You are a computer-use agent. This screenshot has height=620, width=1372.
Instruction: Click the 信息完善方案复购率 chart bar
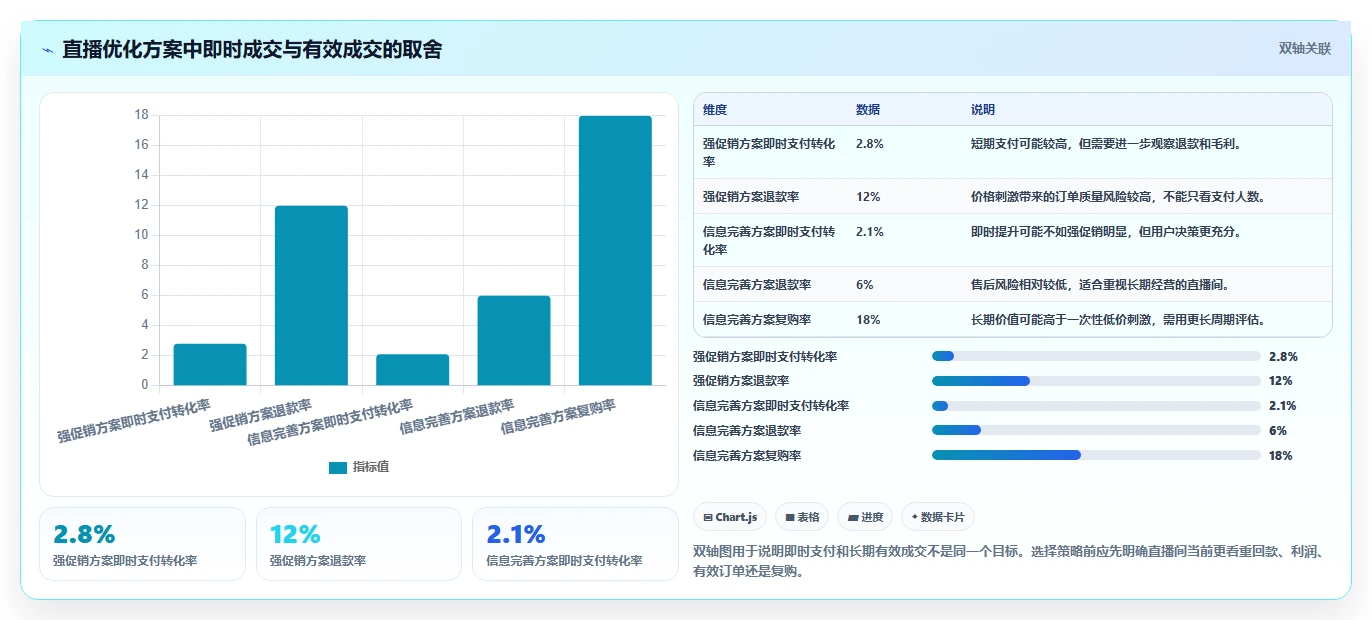[615, 250]
